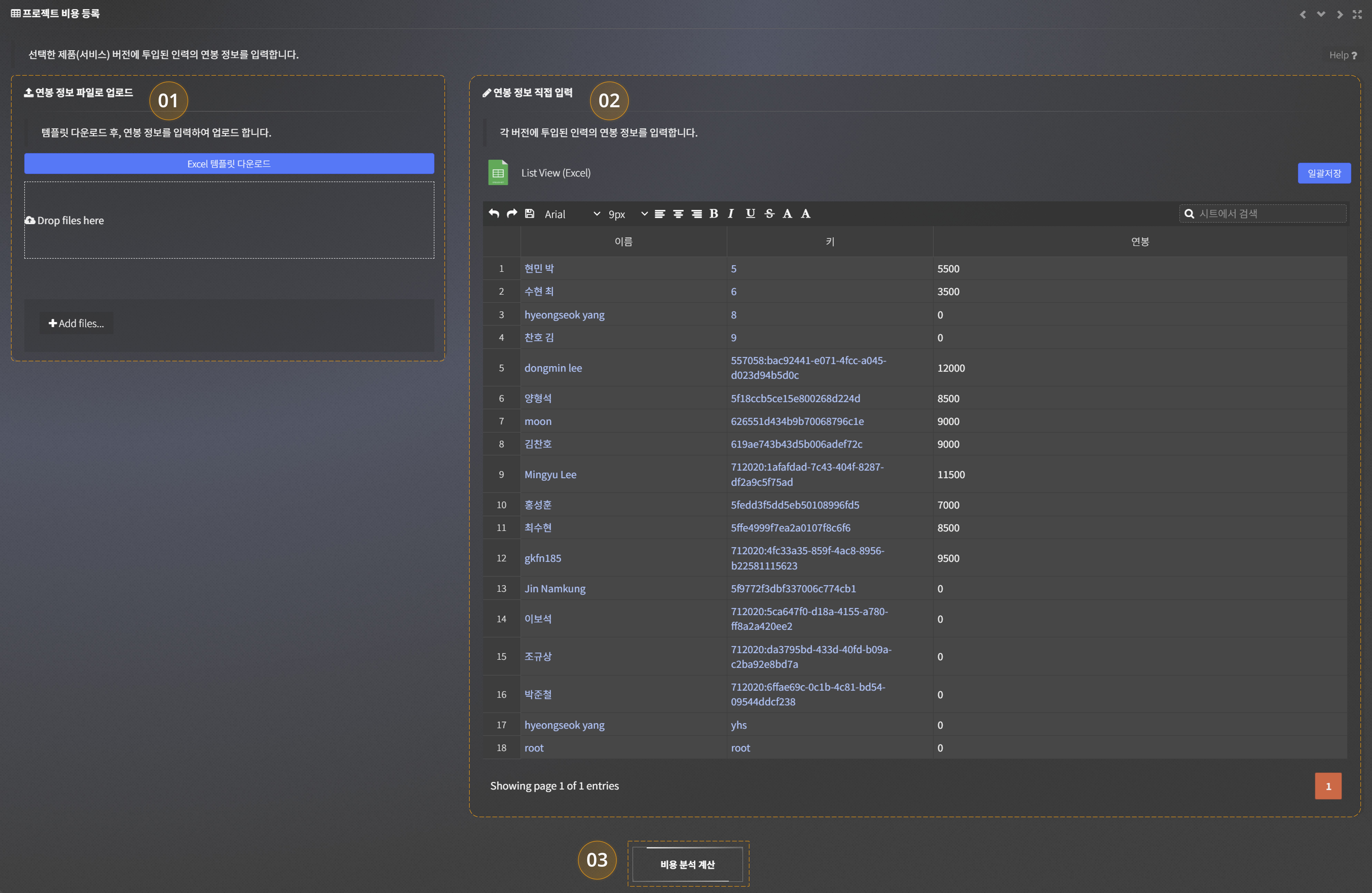Toggle underline formatting
Screen dimensions: 1372x893
(750, 213)
